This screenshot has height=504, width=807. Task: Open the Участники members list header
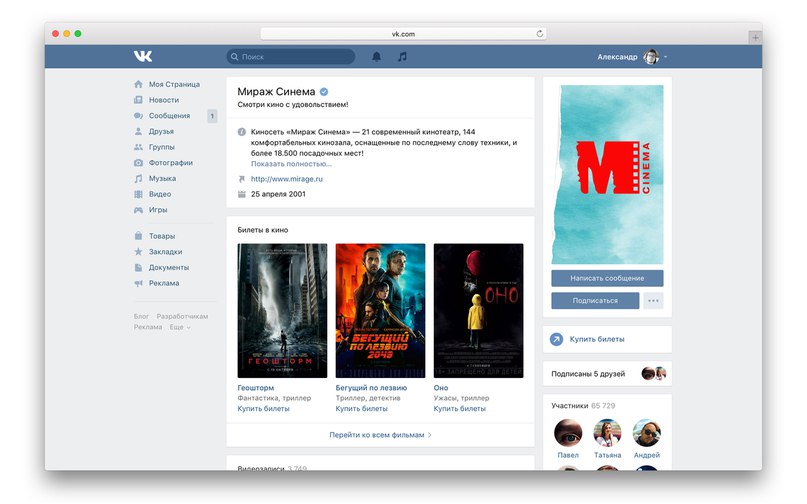(583, 406)
